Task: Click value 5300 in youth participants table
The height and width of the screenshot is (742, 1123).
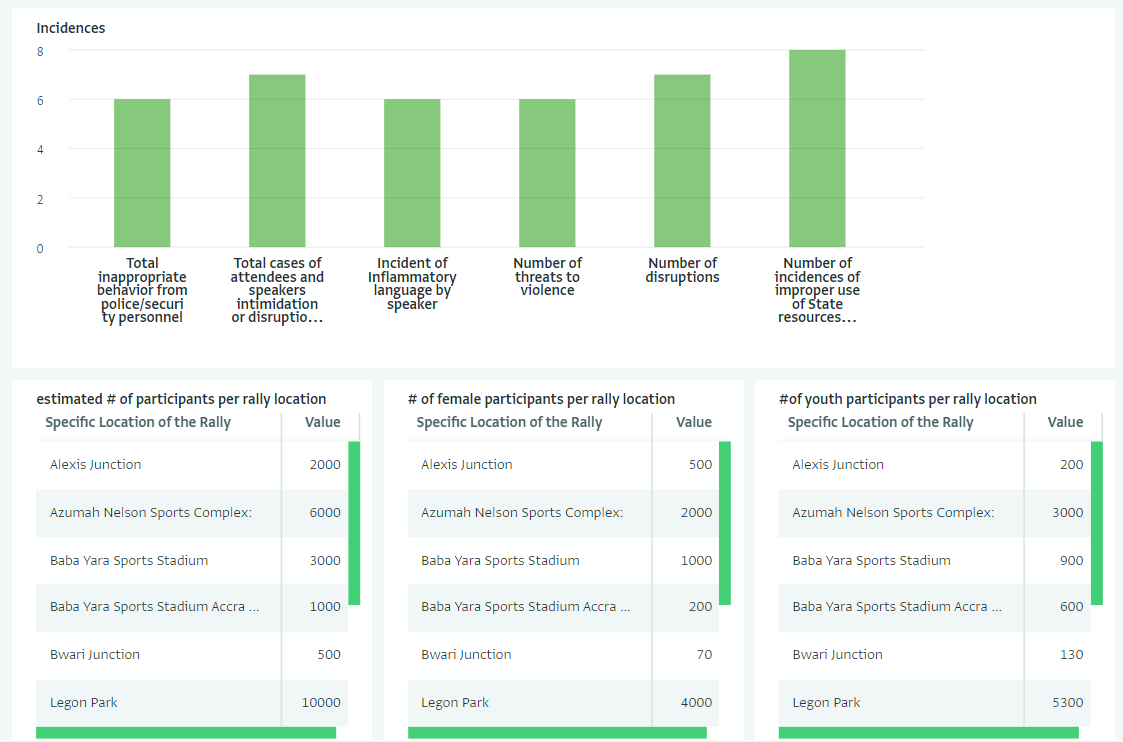Action: point(1068,702)
